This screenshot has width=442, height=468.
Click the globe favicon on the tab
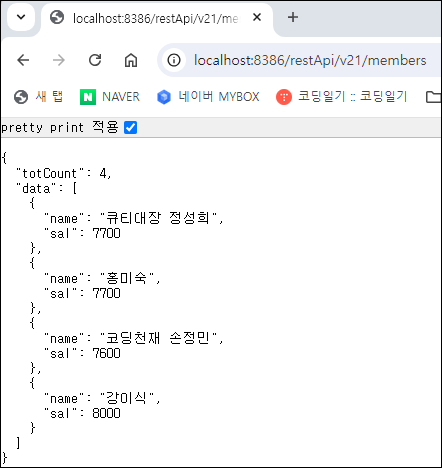click(x=57, y=17)
